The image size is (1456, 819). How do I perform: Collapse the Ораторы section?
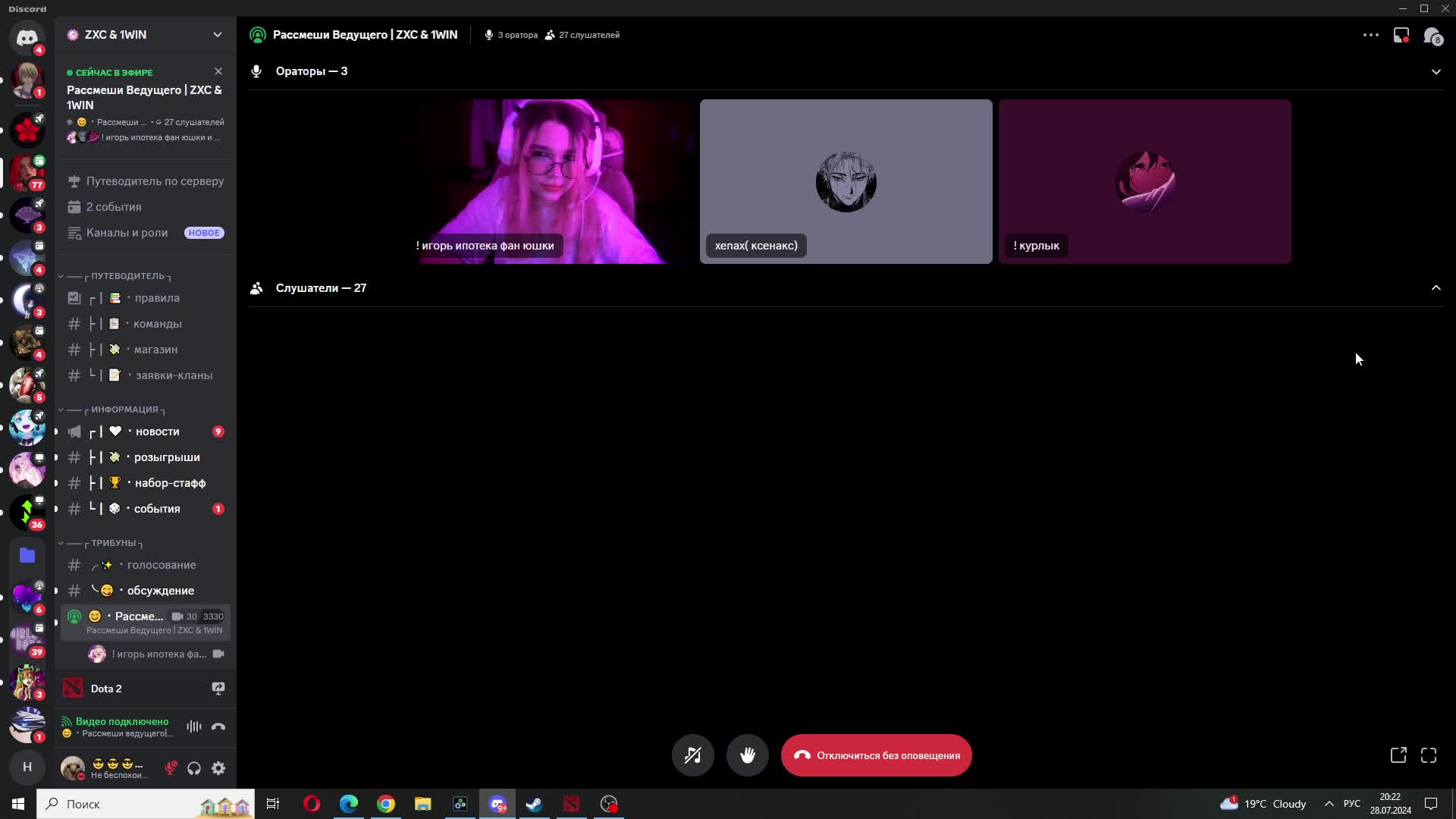(1436, 71)
